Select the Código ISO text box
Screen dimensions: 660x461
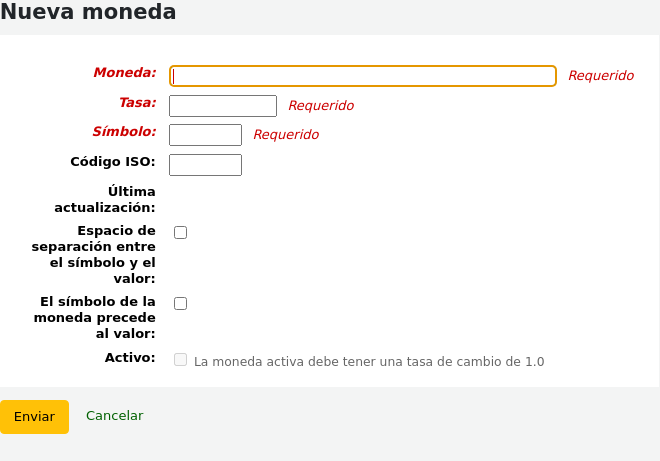click(205, 165)
